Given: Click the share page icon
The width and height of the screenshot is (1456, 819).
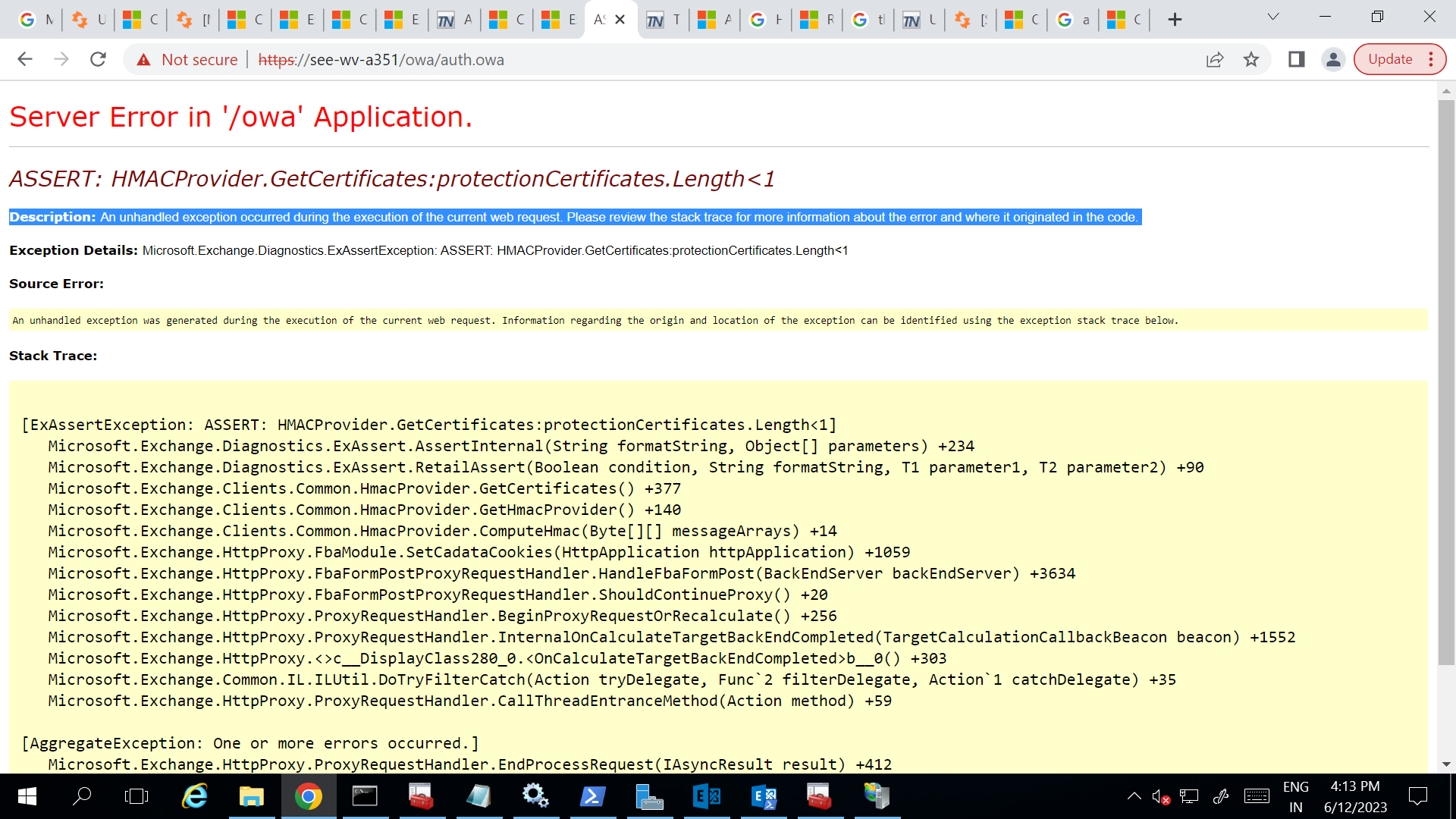Looking at the screenshot, I should pyautogui.click(x=1215, y=59).
